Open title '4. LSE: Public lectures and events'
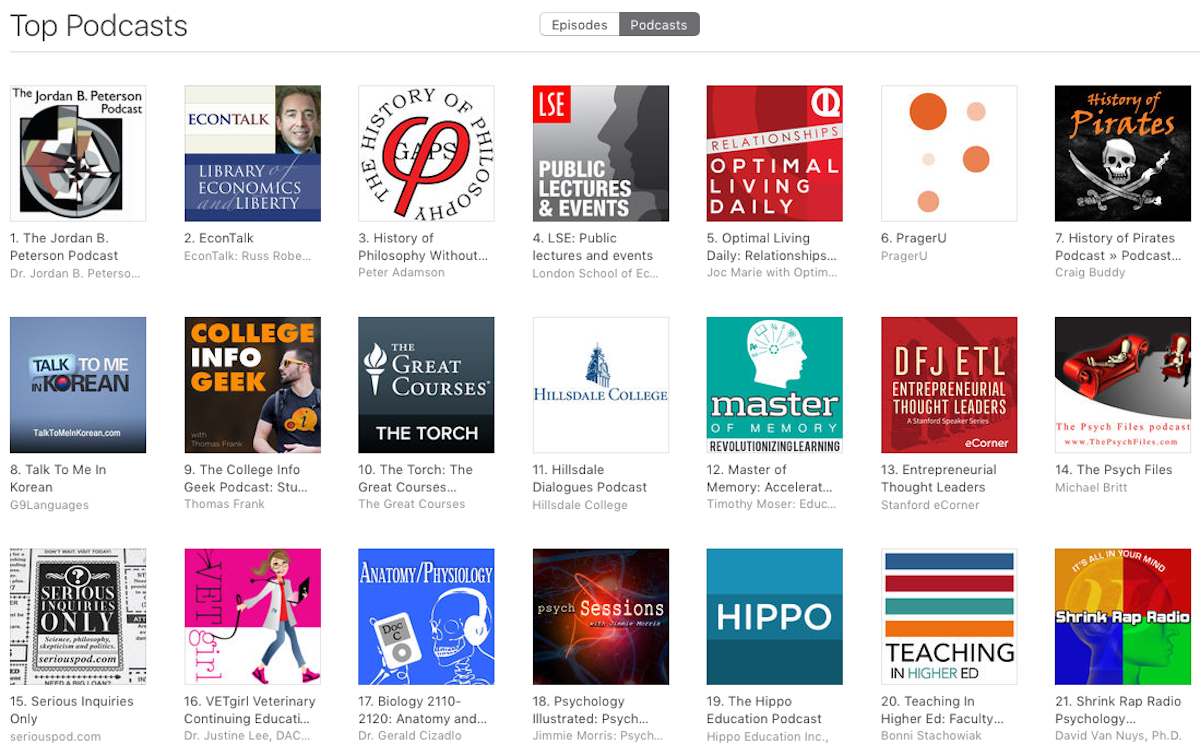 593,247
